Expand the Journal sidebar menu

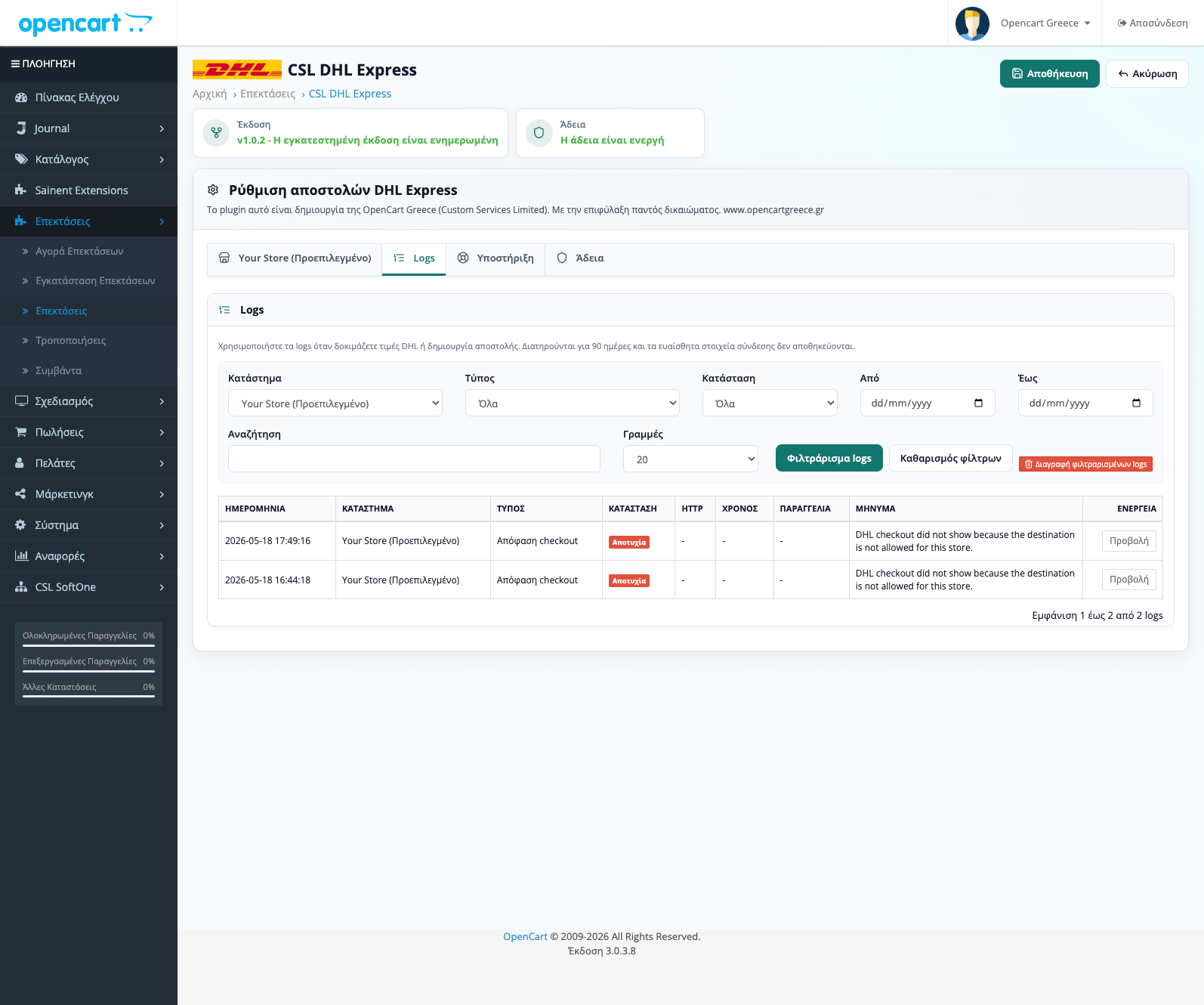[x=88, y=128]
